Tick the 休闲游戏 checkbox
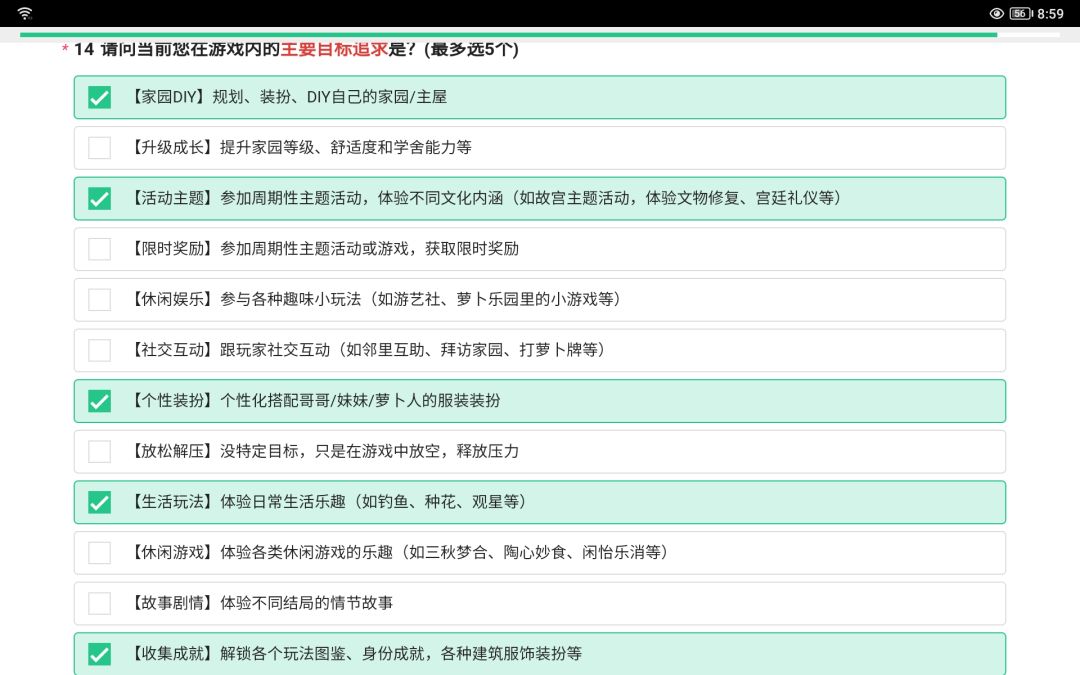1080x675 pixels. (99, 552)
